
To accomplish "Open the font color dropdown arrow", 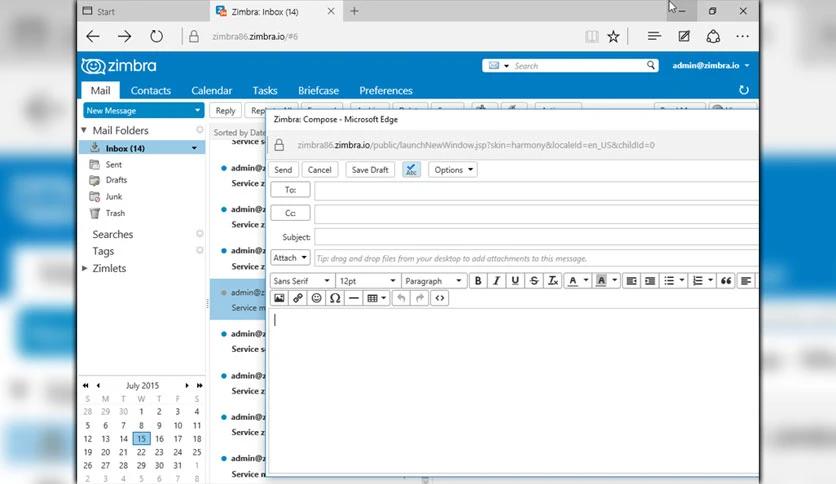I will tap(586, 281).
